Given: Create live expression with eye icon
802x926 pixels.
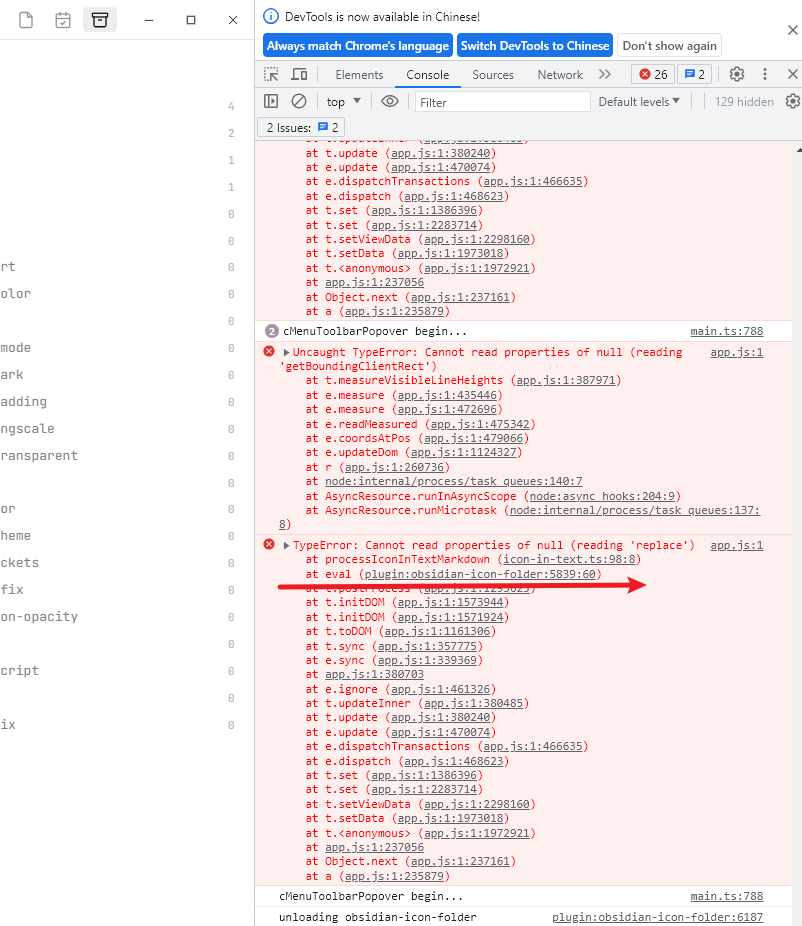Looking at the screenshot, I should [x=390, y=102].
